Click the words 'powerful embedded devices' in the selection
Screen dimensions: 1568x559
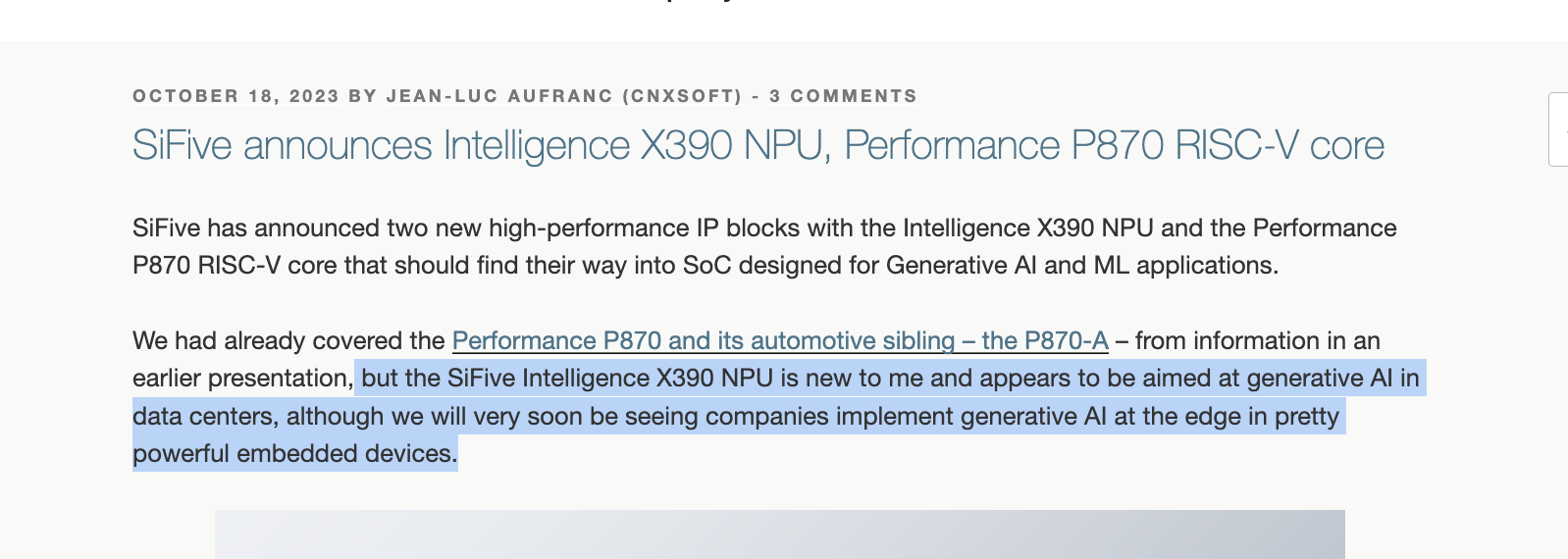(x=294, y=453)
